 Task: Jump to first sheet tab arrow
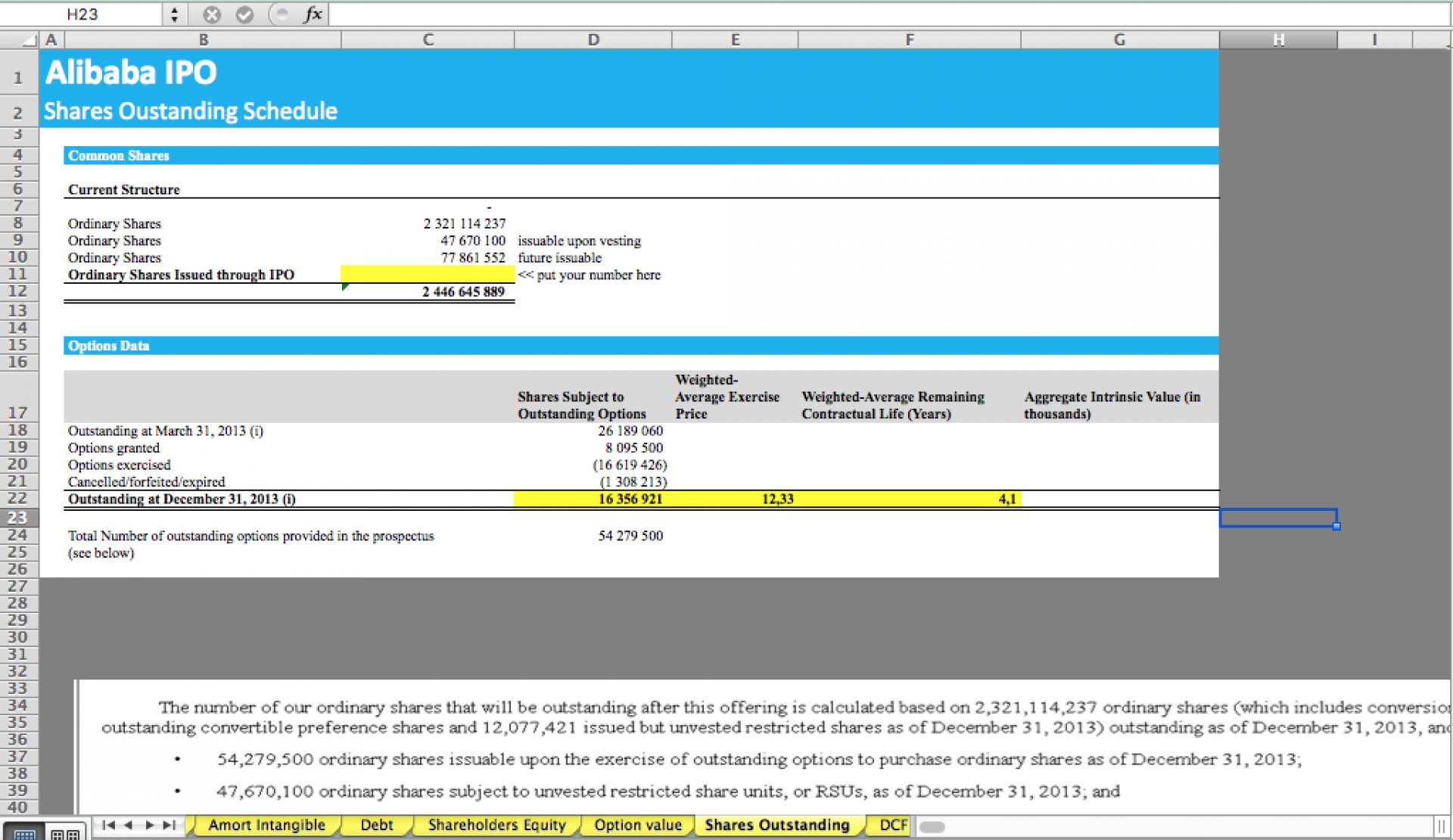(108, 825)
